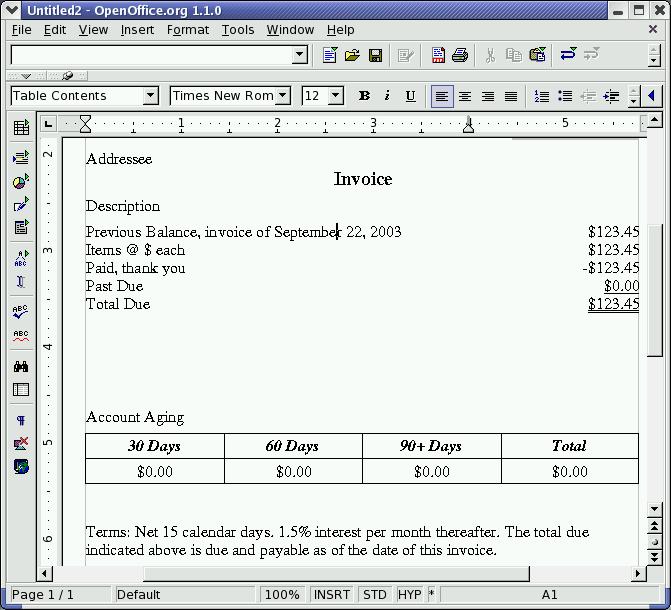The width and height of the screenshot is (671, 610).
Task: Click the Insert Table icon in sidebar
Action: [x=21, y=128]
